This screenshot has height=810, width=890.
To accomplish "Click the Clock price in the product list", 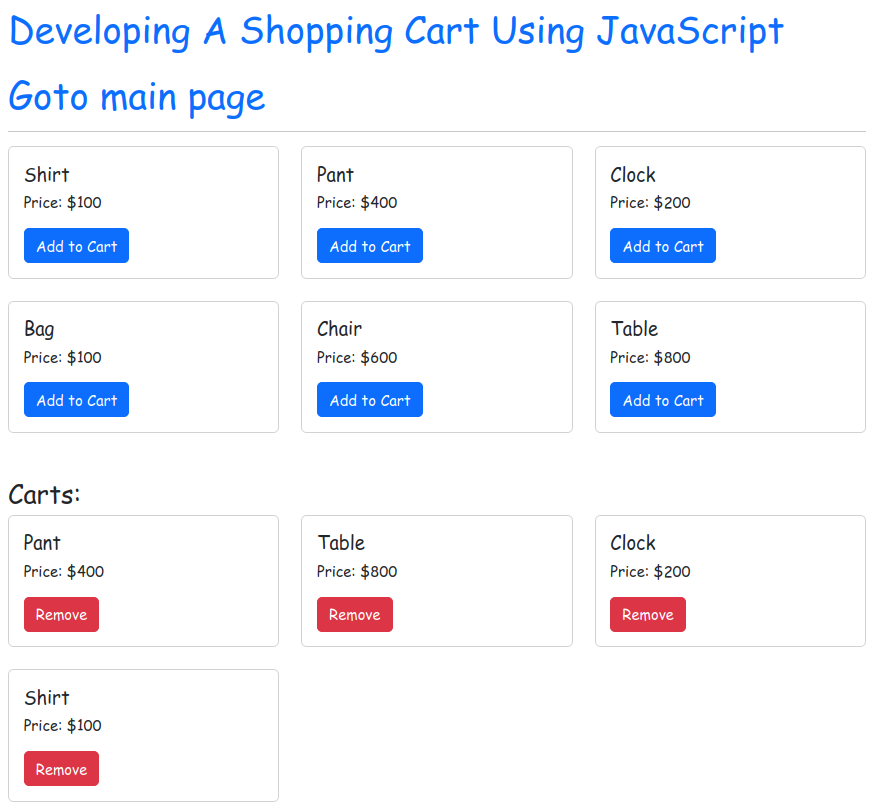I will coord(650,203).
